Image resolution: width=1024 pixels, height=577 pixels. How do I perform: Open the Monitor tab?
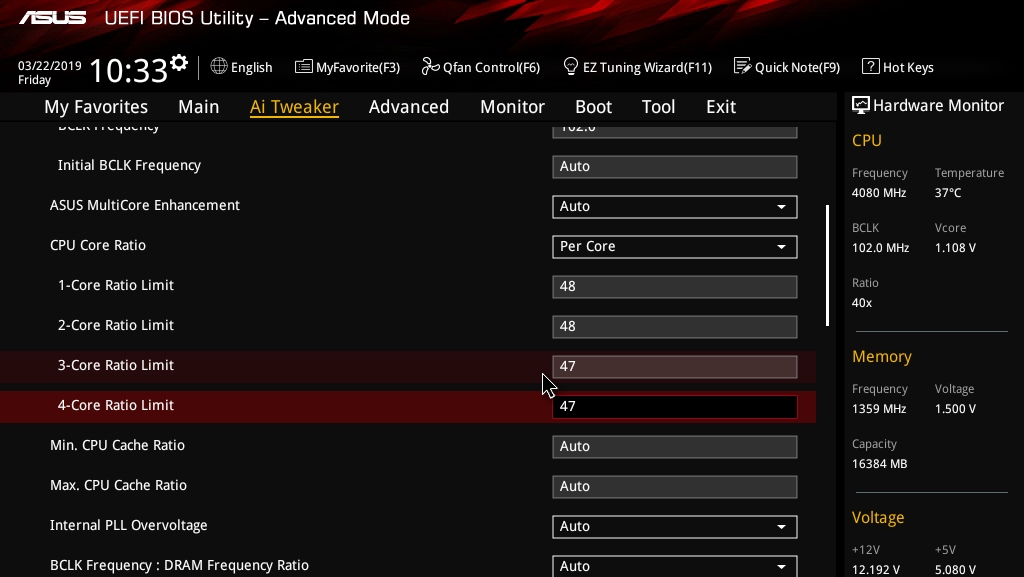pyautogui.click(x=512, y=107)
